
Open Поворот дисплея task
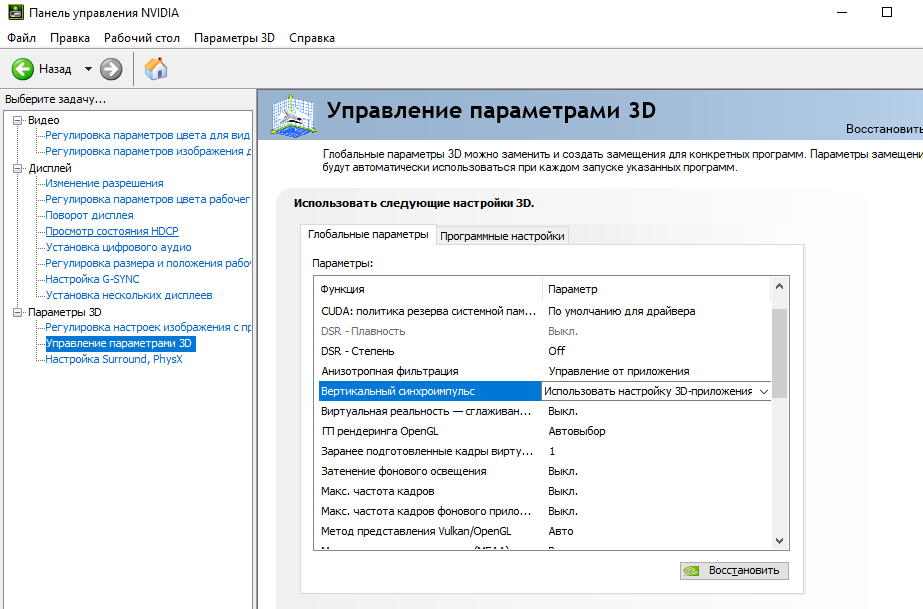click(89, 215)
